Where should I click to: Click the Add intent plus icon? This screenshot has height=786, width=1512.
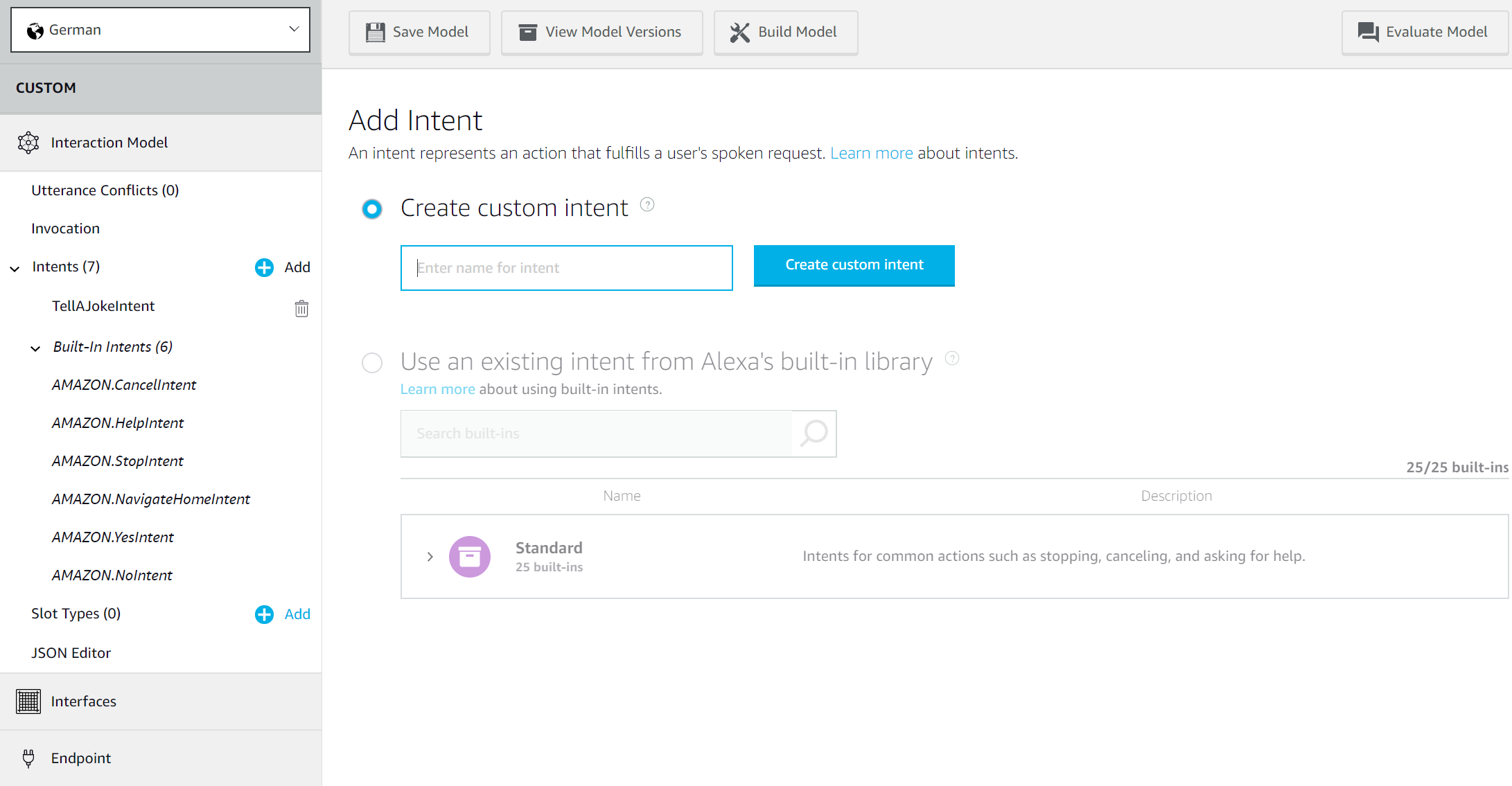[264, 267]
